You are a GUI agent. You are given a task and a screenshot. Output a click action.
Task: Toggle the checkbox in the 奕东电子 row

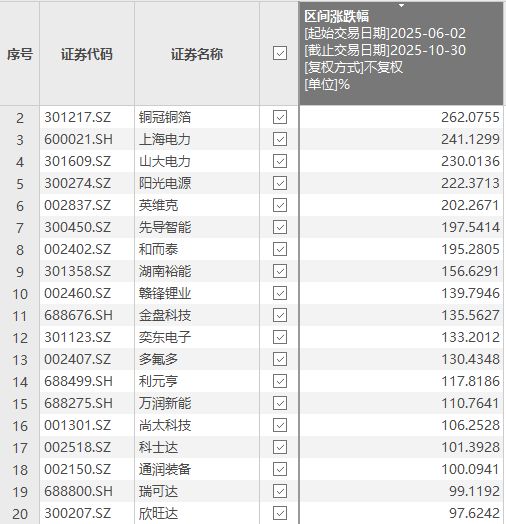(280, 337)
